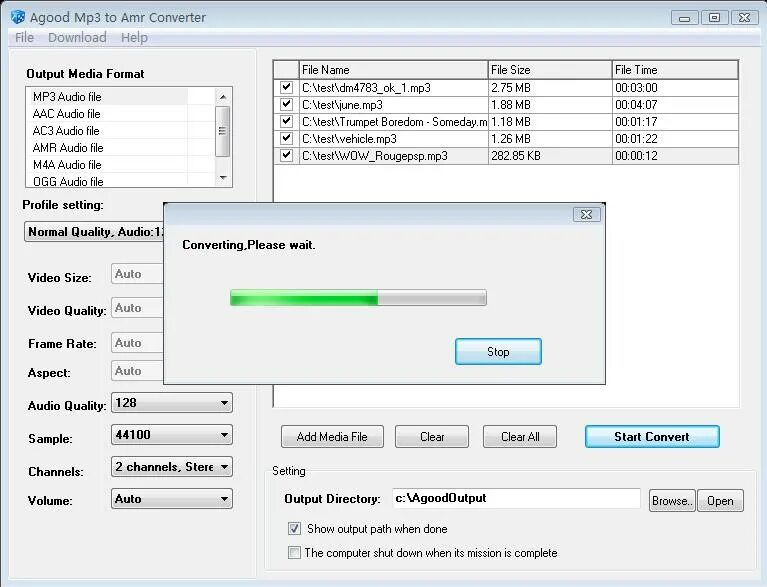The image size is (767, 587).
Task: Stop the conversion in progress
Action: tap(498, 352)
